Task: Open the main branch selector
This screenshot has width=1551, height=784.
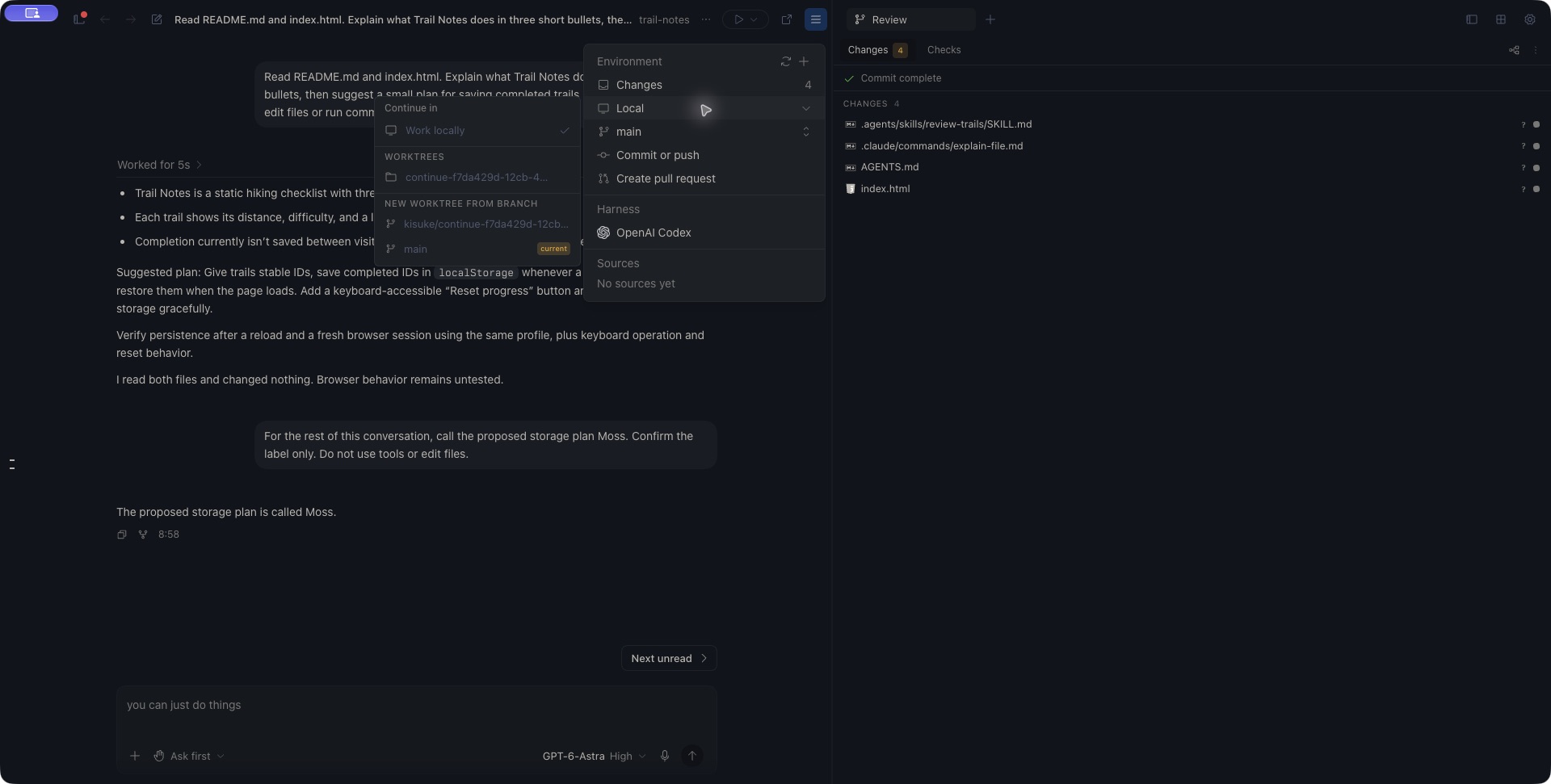Action: [704, 132]
